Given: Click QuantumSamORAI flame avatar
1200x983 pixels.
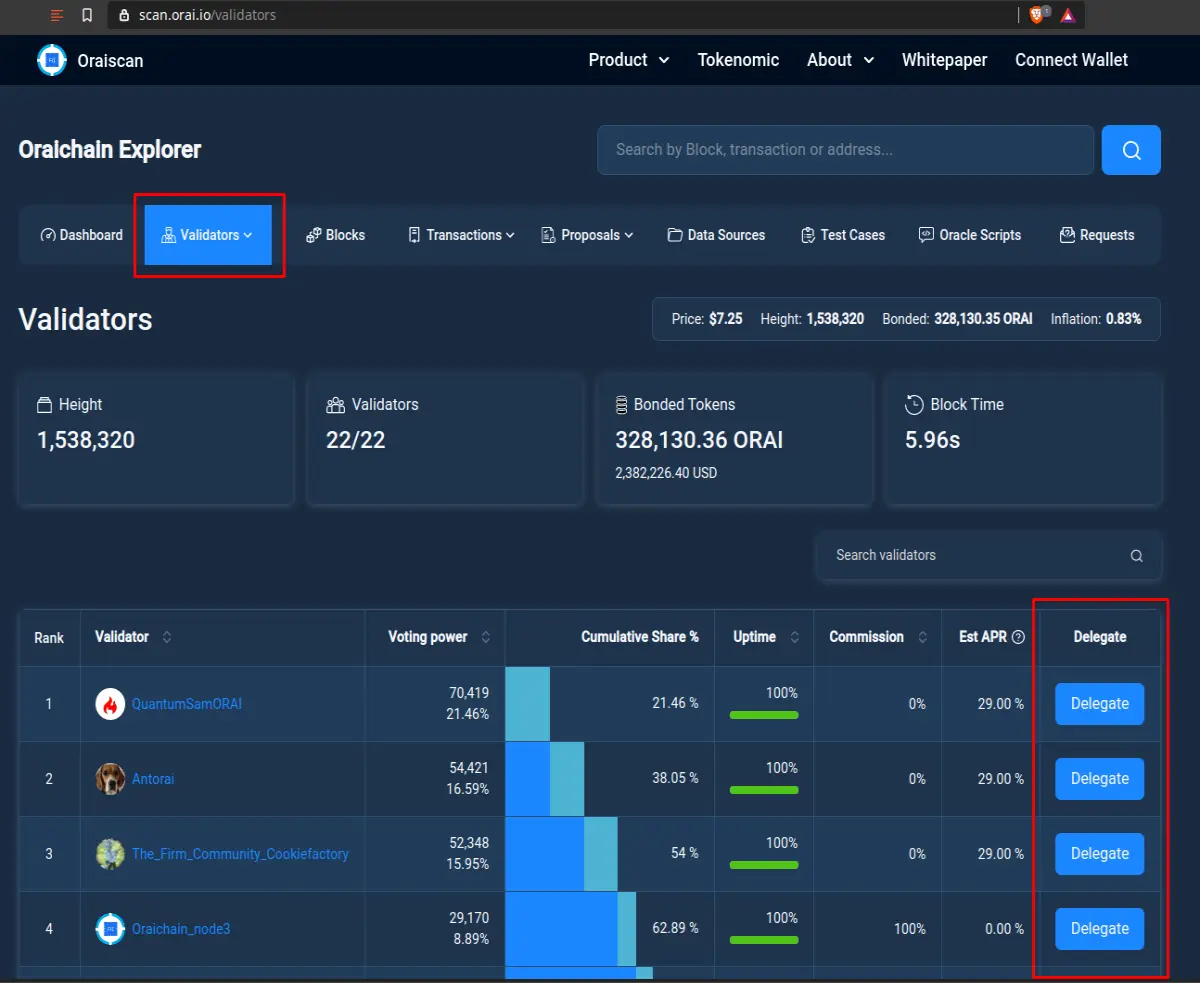Looking at the screenshot, I should pyautogui.click(x=110, y=704).
